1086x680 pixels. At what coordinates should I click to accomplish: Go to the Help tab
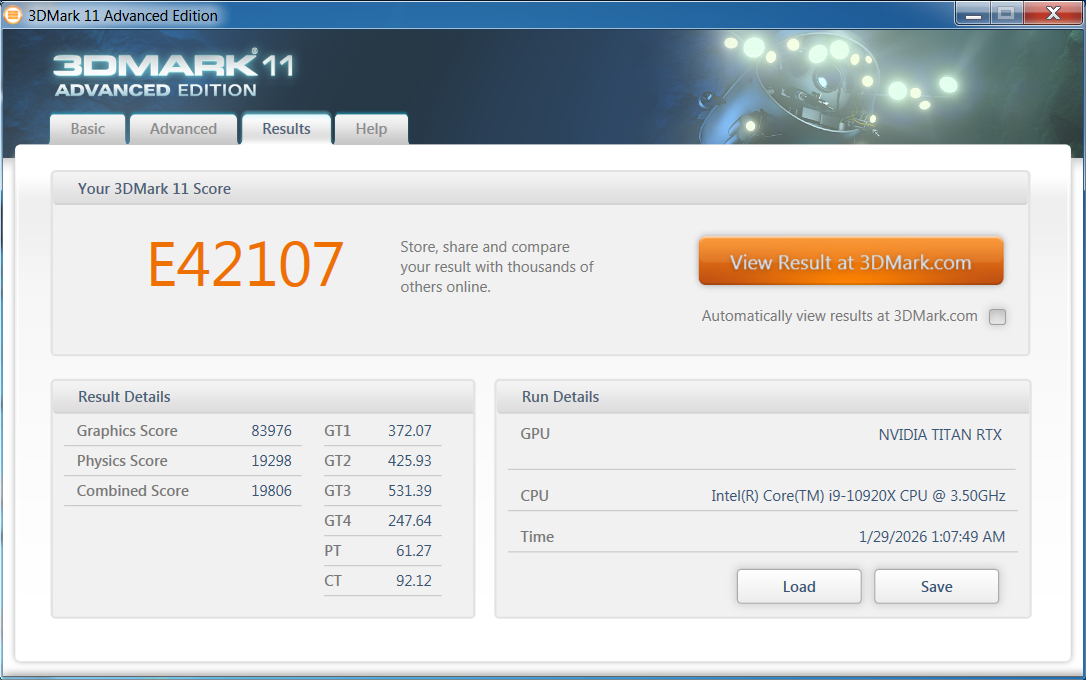pyautogui.click(x=371, y=129)
